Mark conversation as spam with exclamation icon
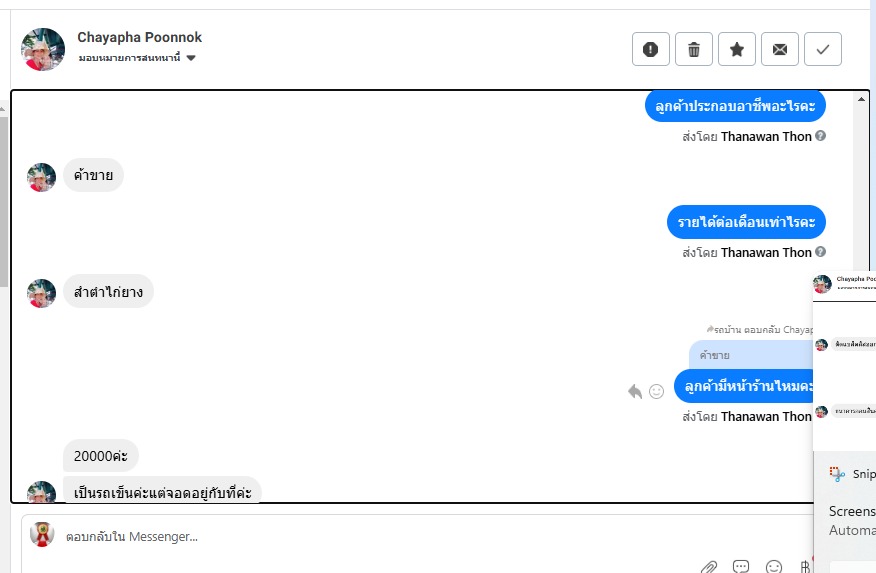Viewport: 876px width, 573px height. point(650,49)
